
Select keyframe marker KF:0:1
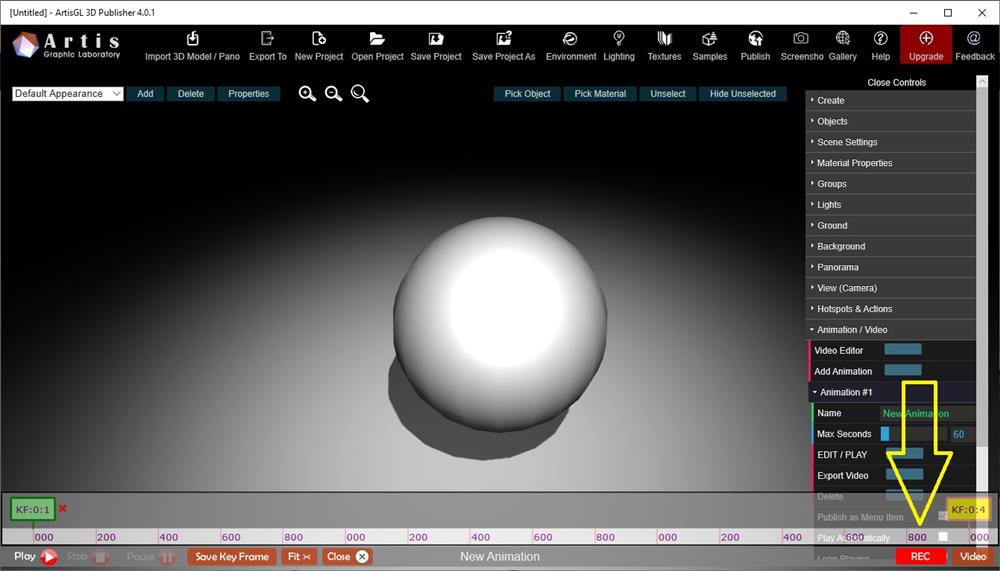pos(33,509)
